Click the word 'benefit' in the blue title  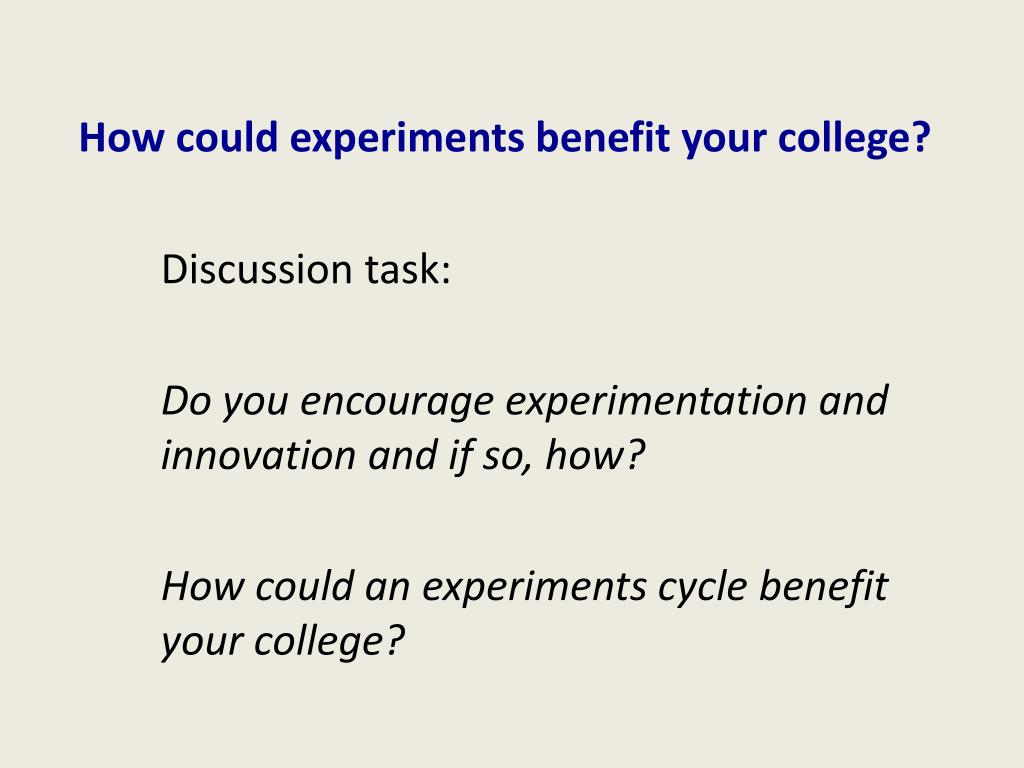click(x=603, y=137)
